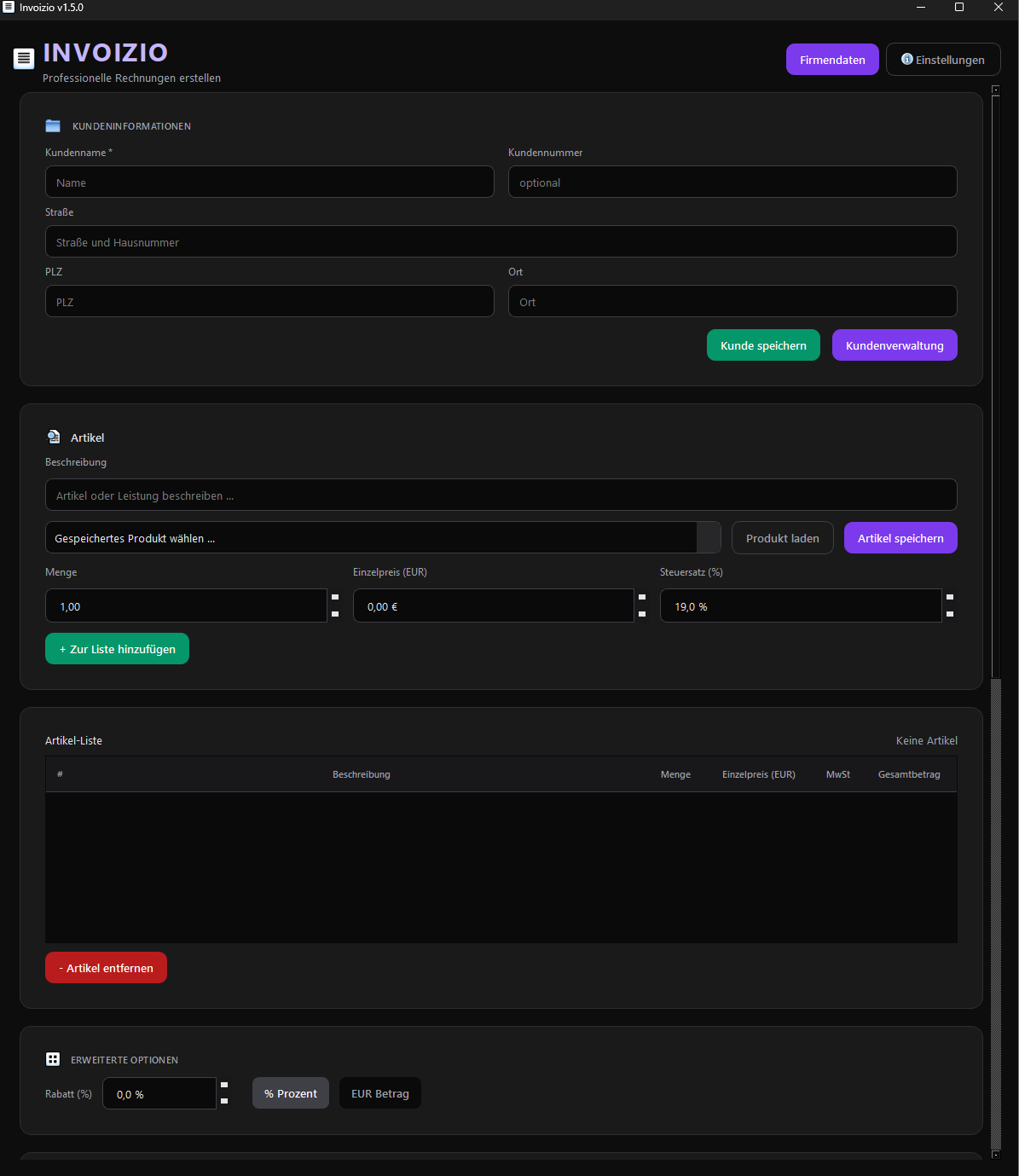Click the Menge value field

pos(186,605)
